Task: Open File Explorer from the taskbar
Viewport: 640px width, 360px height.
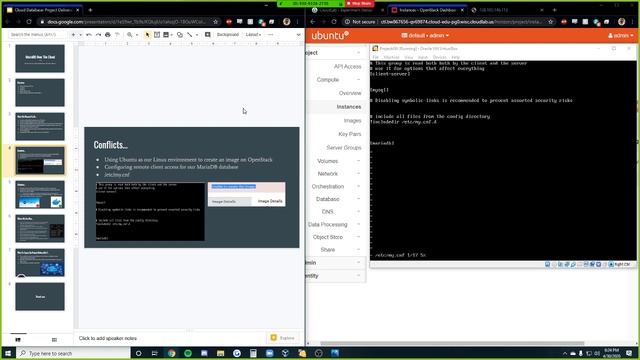Action: pyautogui.click(x=220, y=353)
